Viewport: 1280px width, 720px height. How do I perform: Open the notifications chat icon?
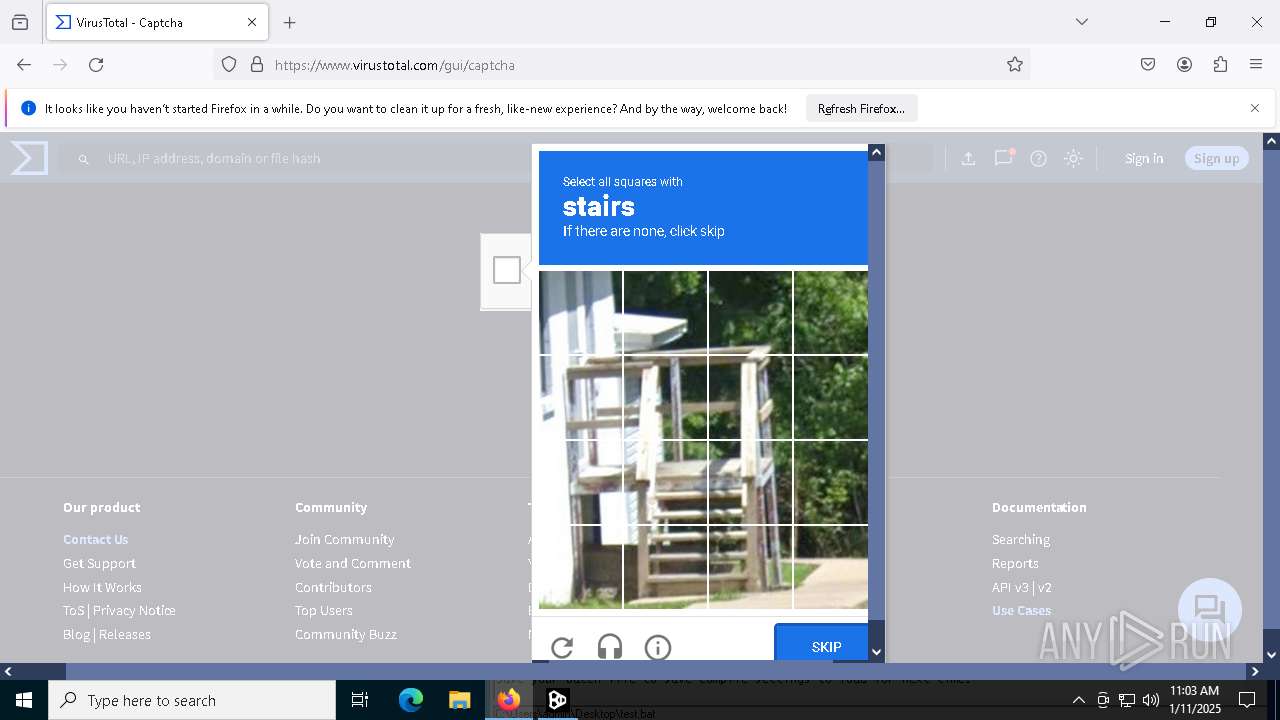coord(1003,158)
